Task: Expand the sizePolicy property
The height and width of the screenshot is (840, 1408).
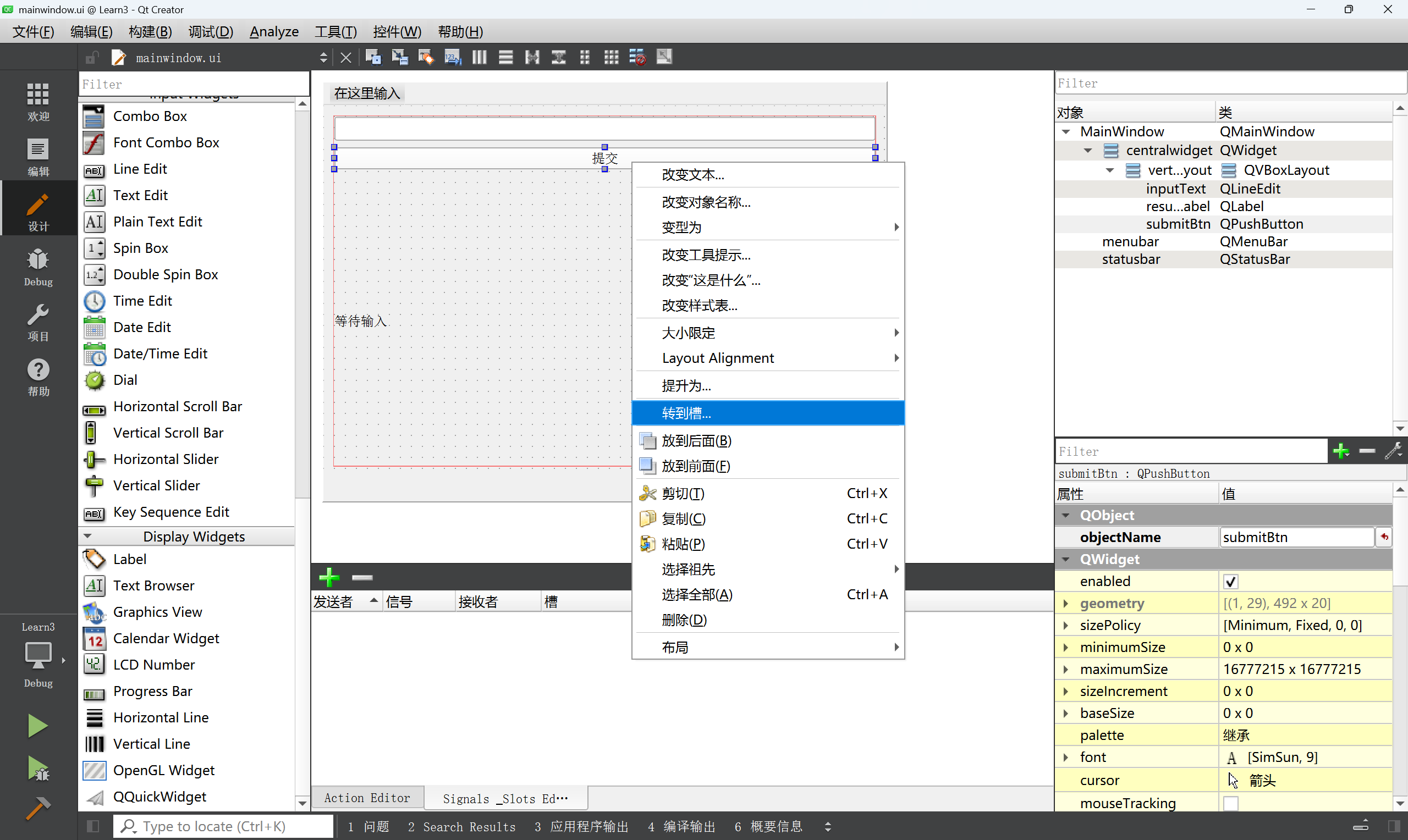Action: (x=1066, y=626)
